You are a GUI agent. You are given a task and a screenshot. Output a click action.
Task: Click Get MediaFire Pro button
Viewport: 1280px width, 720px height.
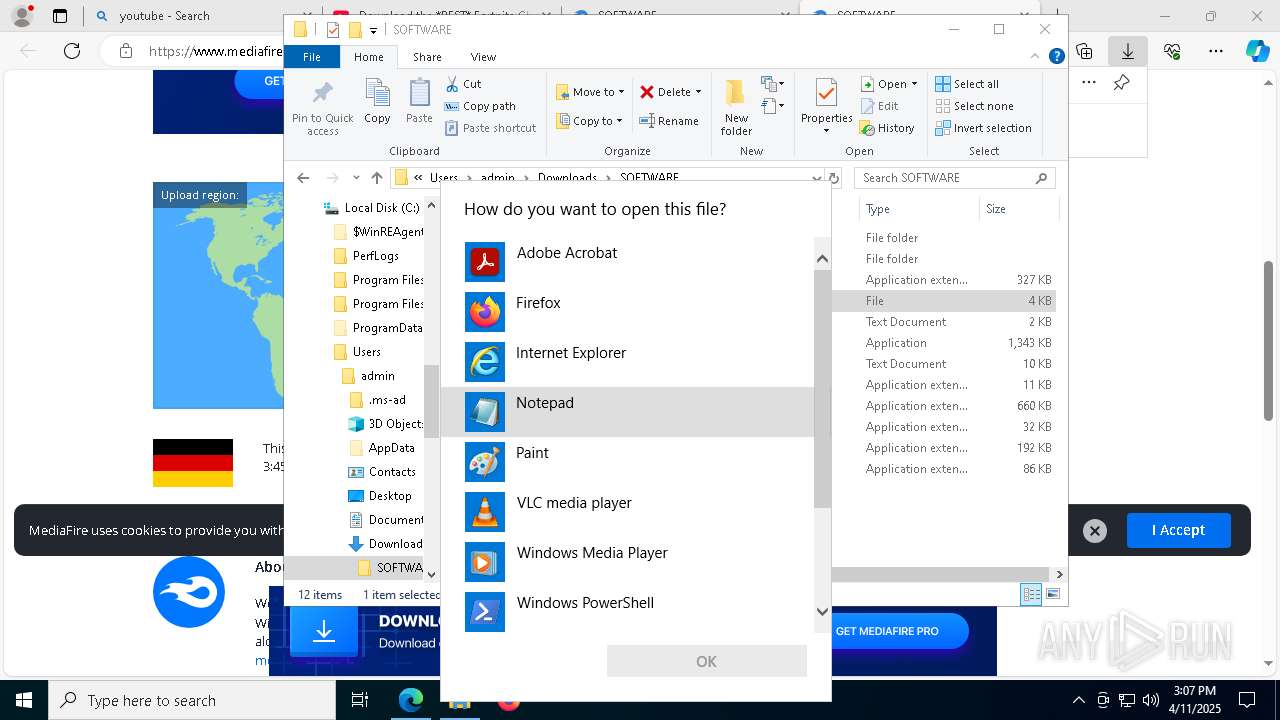[887, 631]
